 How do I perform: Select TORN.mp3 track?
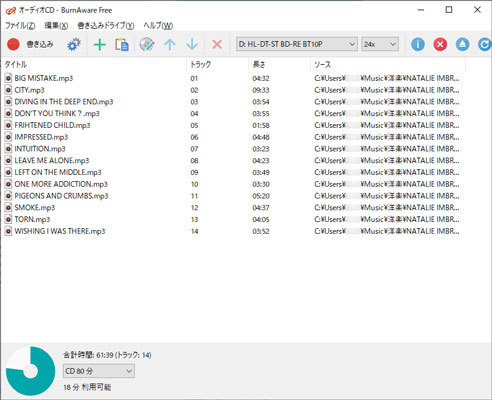(32, 219)
